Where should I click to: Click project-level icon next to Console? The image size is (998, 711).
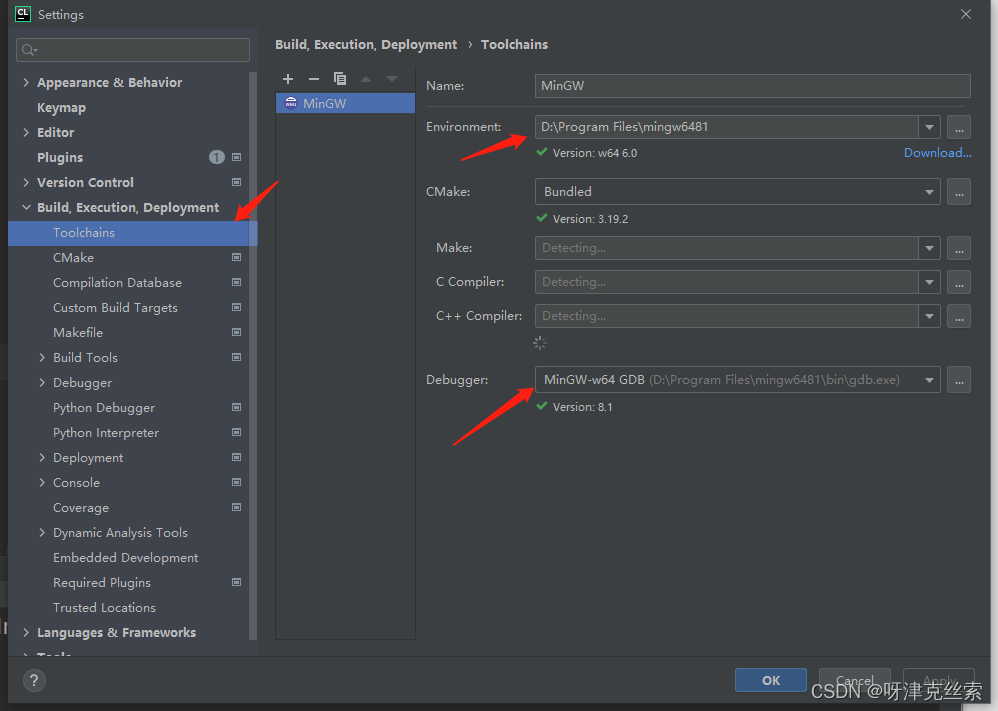pyautogui.click(x=237, y=482)
